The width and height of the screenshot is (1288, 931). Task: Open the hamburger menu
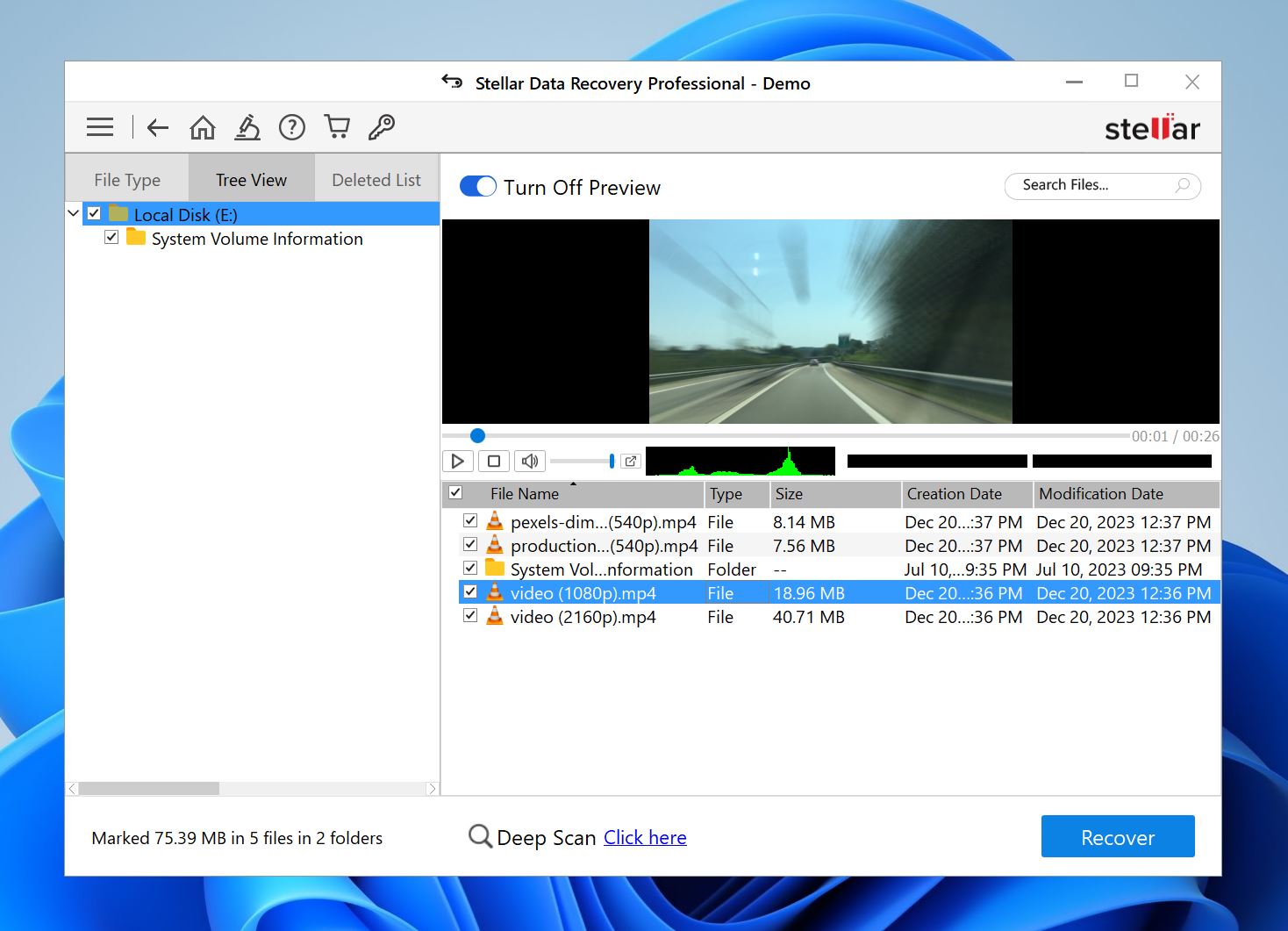tap(100, 127)
